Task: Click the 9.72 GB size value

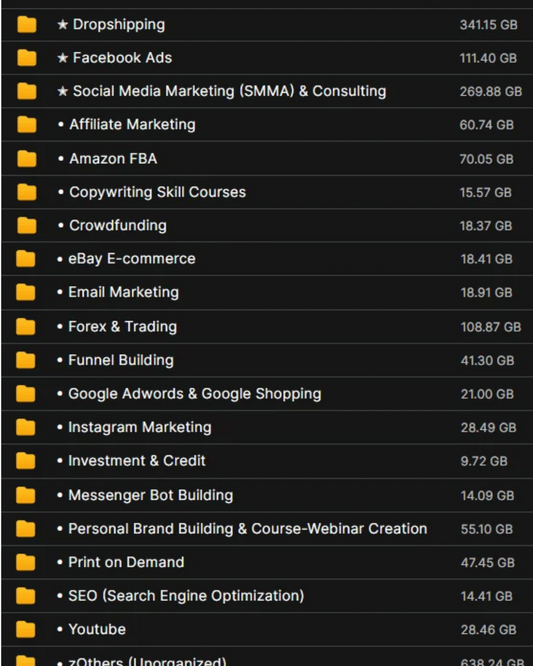Action: 484,461
